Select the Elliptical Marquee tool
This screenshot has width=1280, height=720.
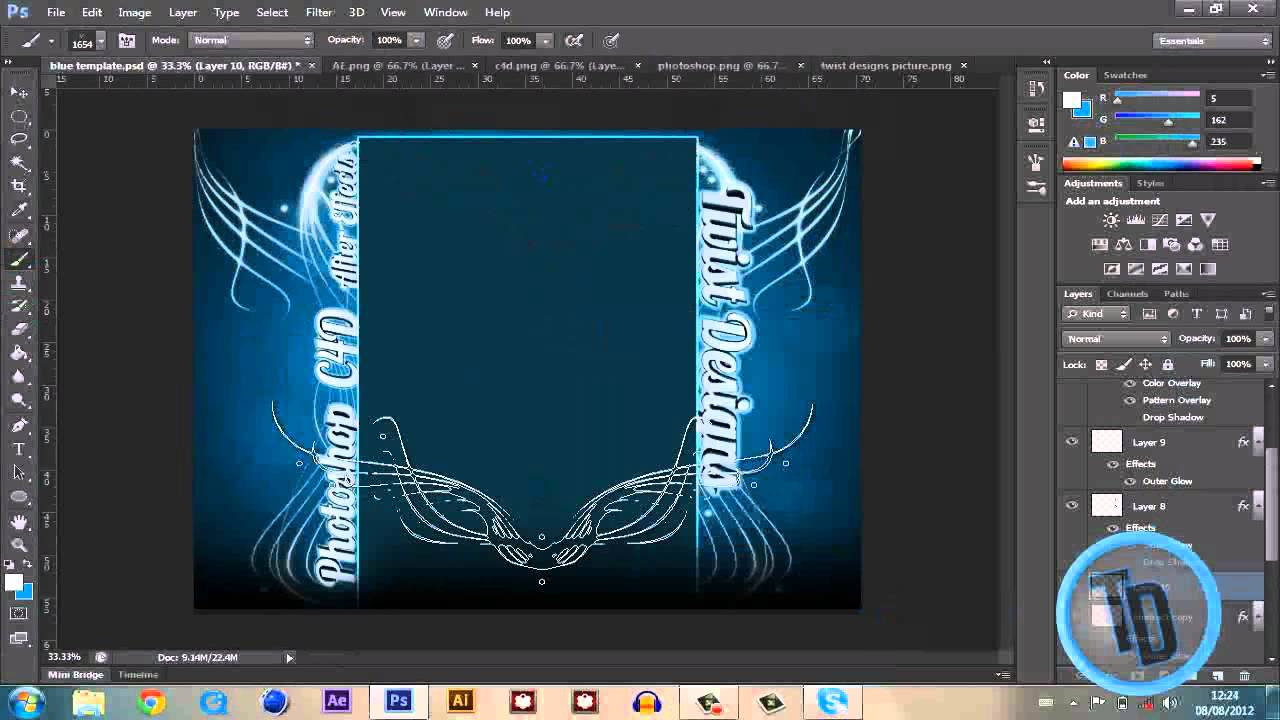point(19,115)
